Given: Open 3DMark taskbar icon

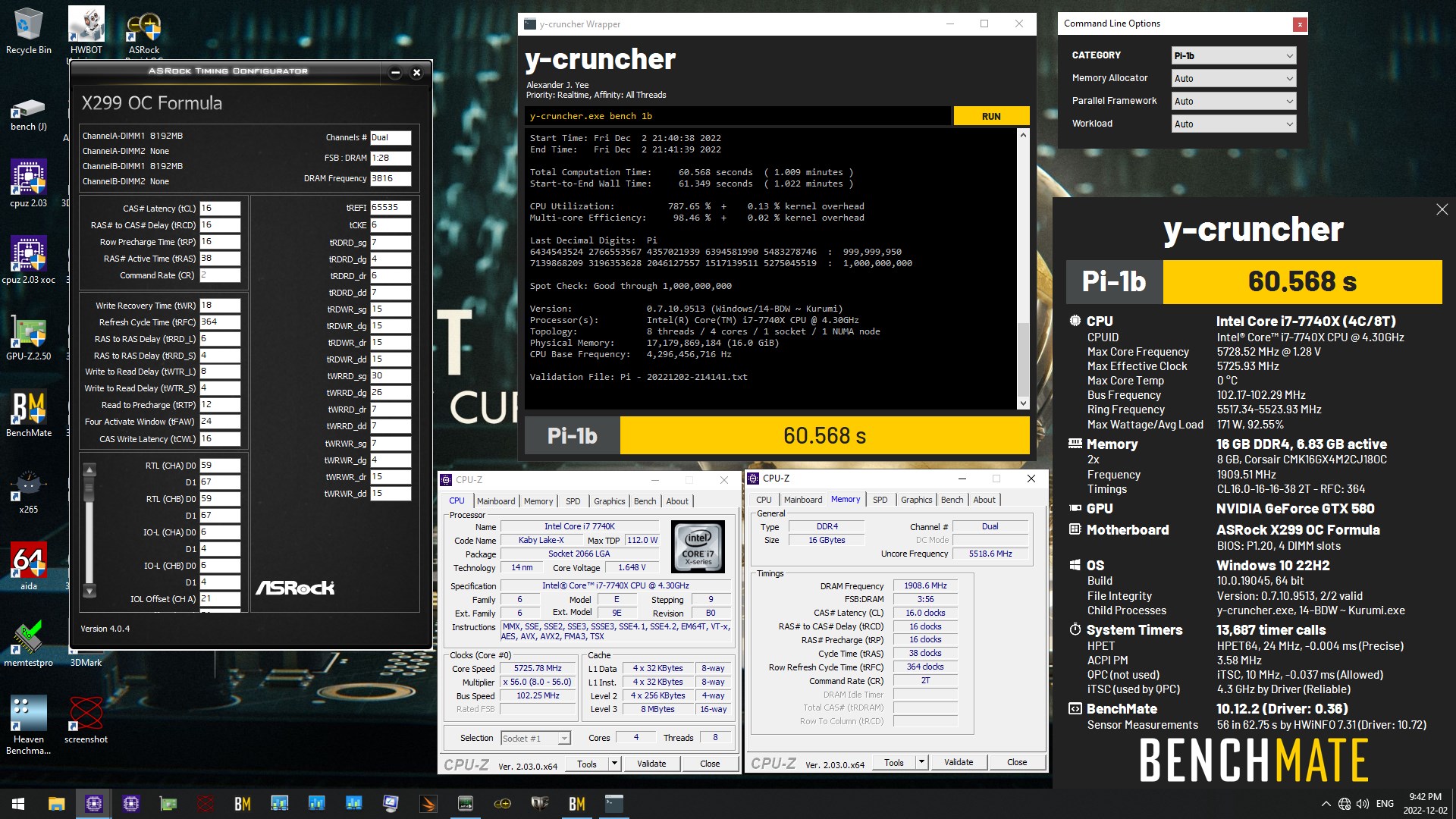Looking at the screenshot, I should click(x=428, y=804).
